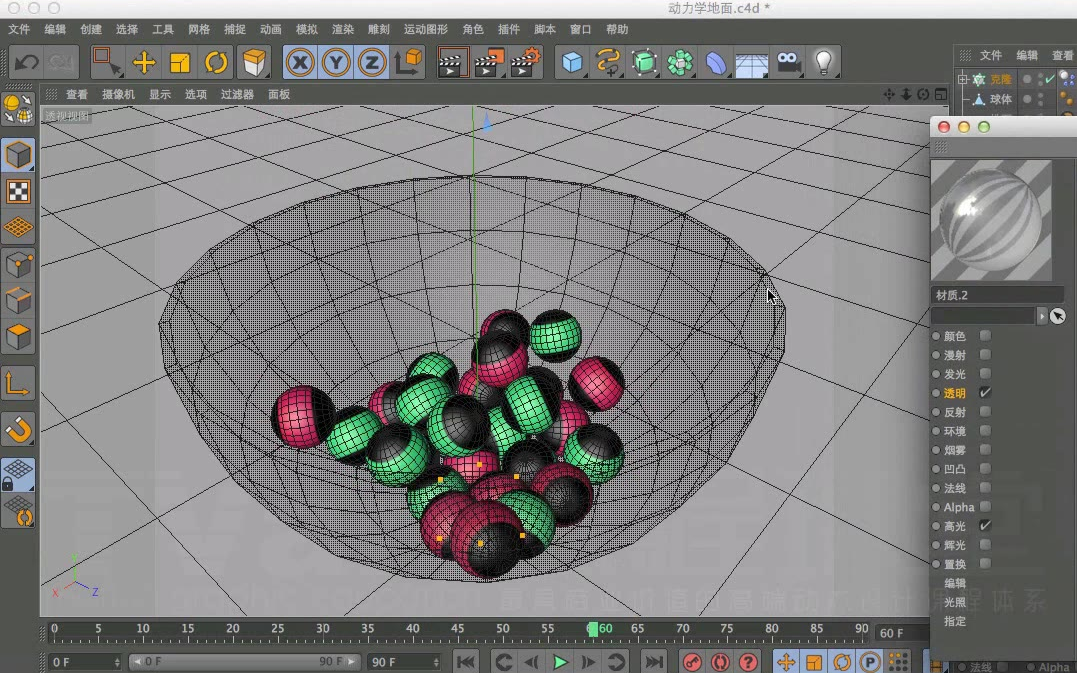The width and height of the screenshot is (1077, 673).
Task: Open the viewport 摄像机 (Camera) menu
Action: coord(118,95)
